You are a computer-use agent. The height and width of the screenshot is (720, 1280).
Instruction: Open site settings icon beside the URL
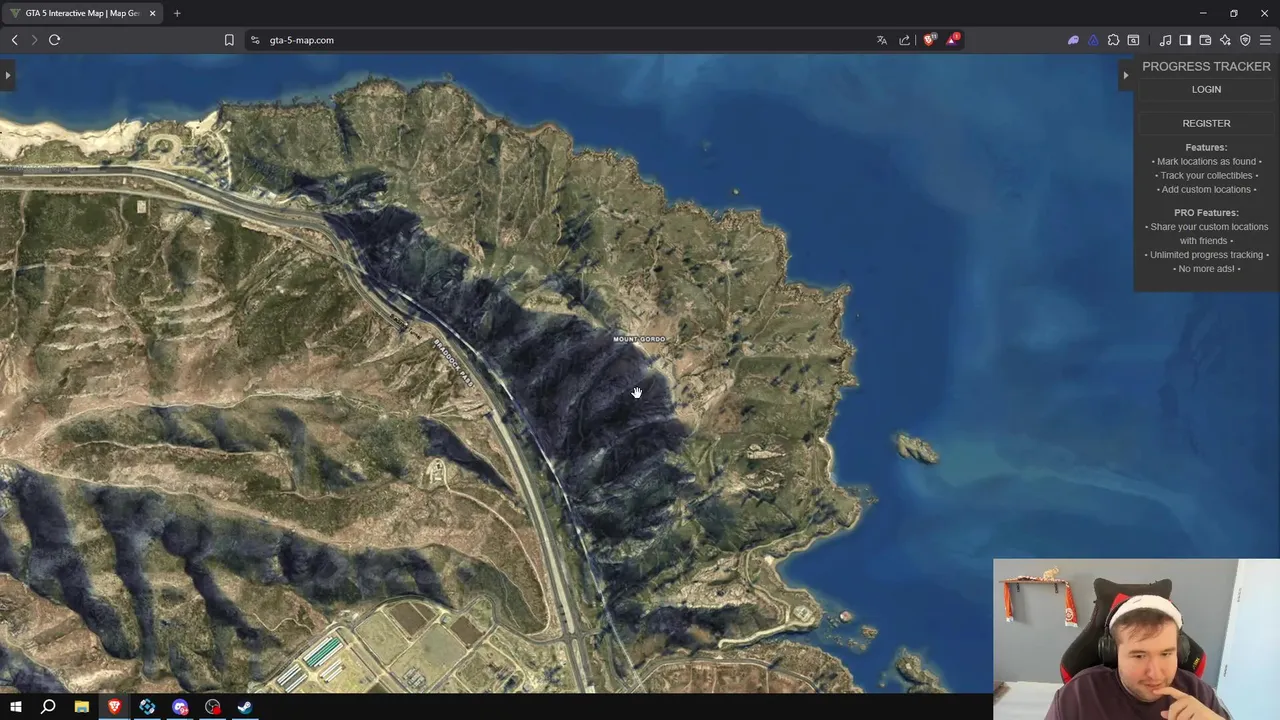click(x=255, y=40)
